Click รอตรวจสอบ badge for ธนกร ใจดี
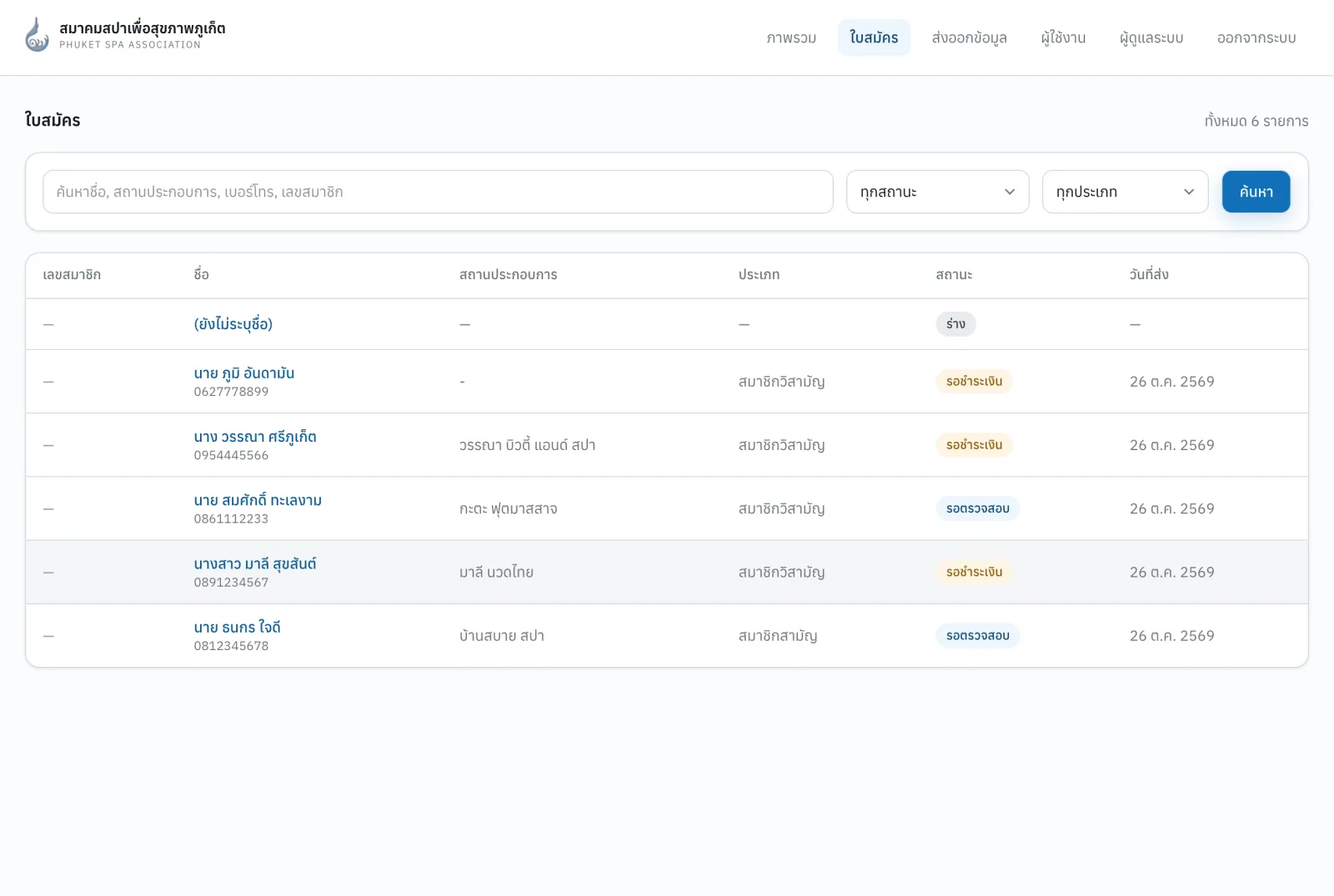This screenshot has height=896, width=1334. [977, 636]
